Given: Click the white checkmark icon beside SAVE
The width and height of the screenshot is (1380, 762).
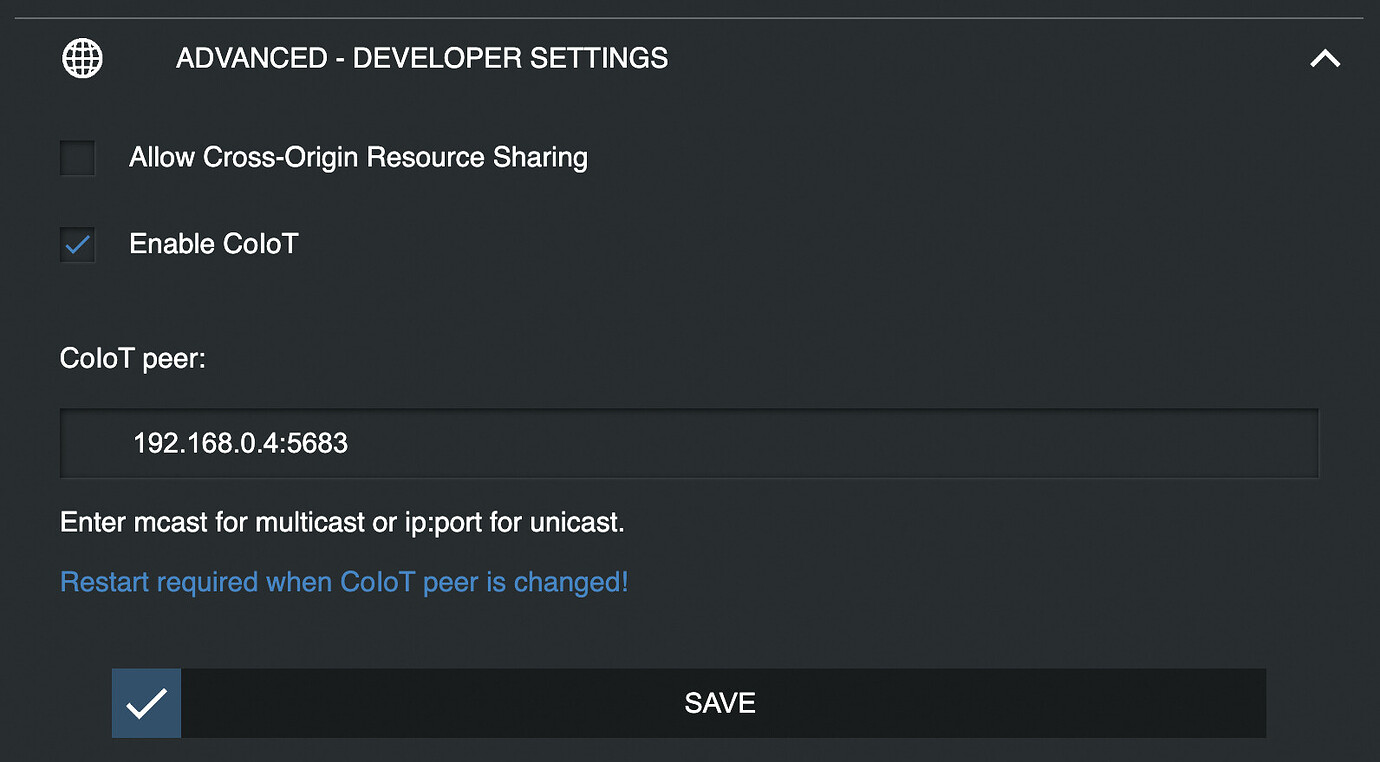Looking at the screenshot, I should (x=146, y=704).
